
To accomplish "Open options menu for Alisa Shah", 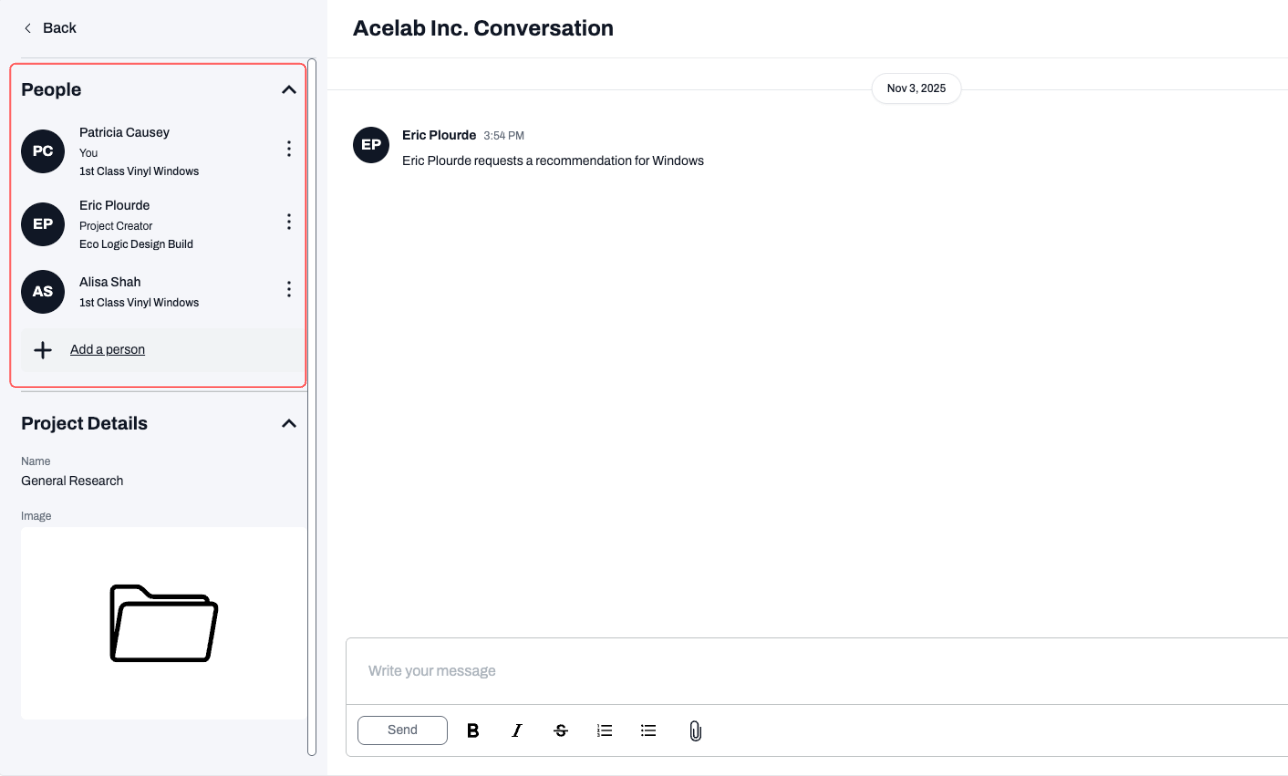I will pyautogui.click(x=289, y=289).
